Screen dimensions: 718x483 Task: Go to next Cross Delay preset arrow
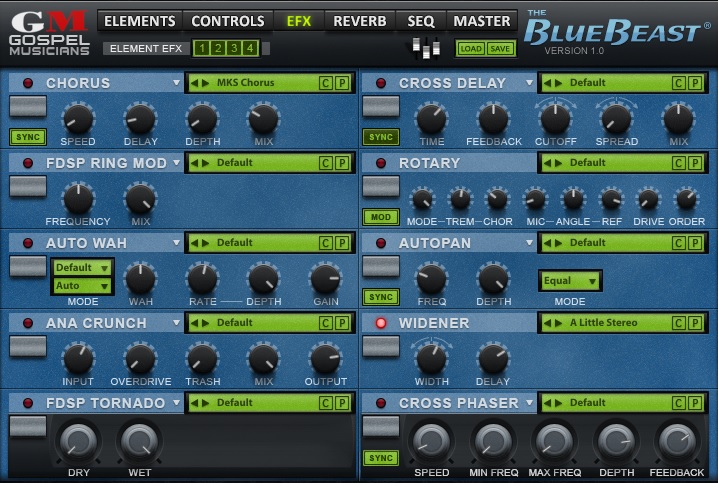[x=559, y=83]
